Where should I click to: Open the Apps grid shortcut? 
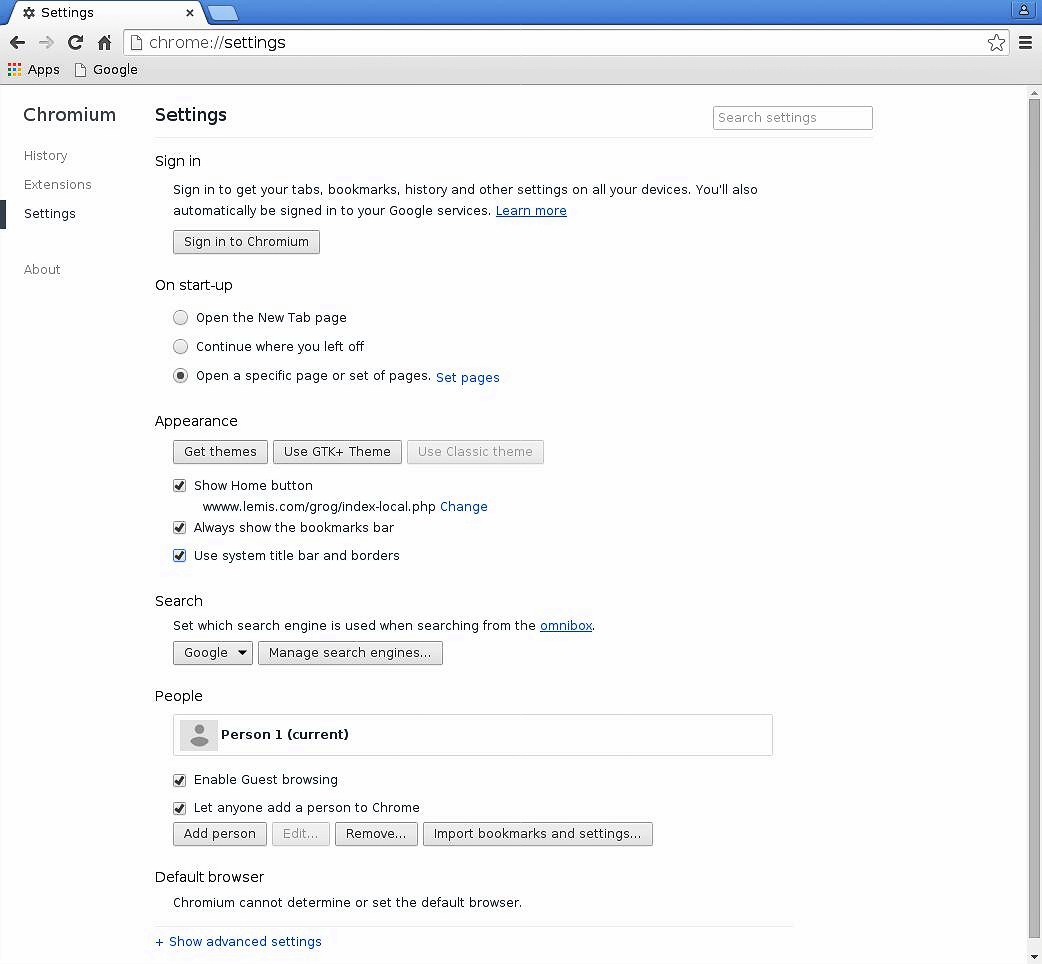[x=34, y=70]
